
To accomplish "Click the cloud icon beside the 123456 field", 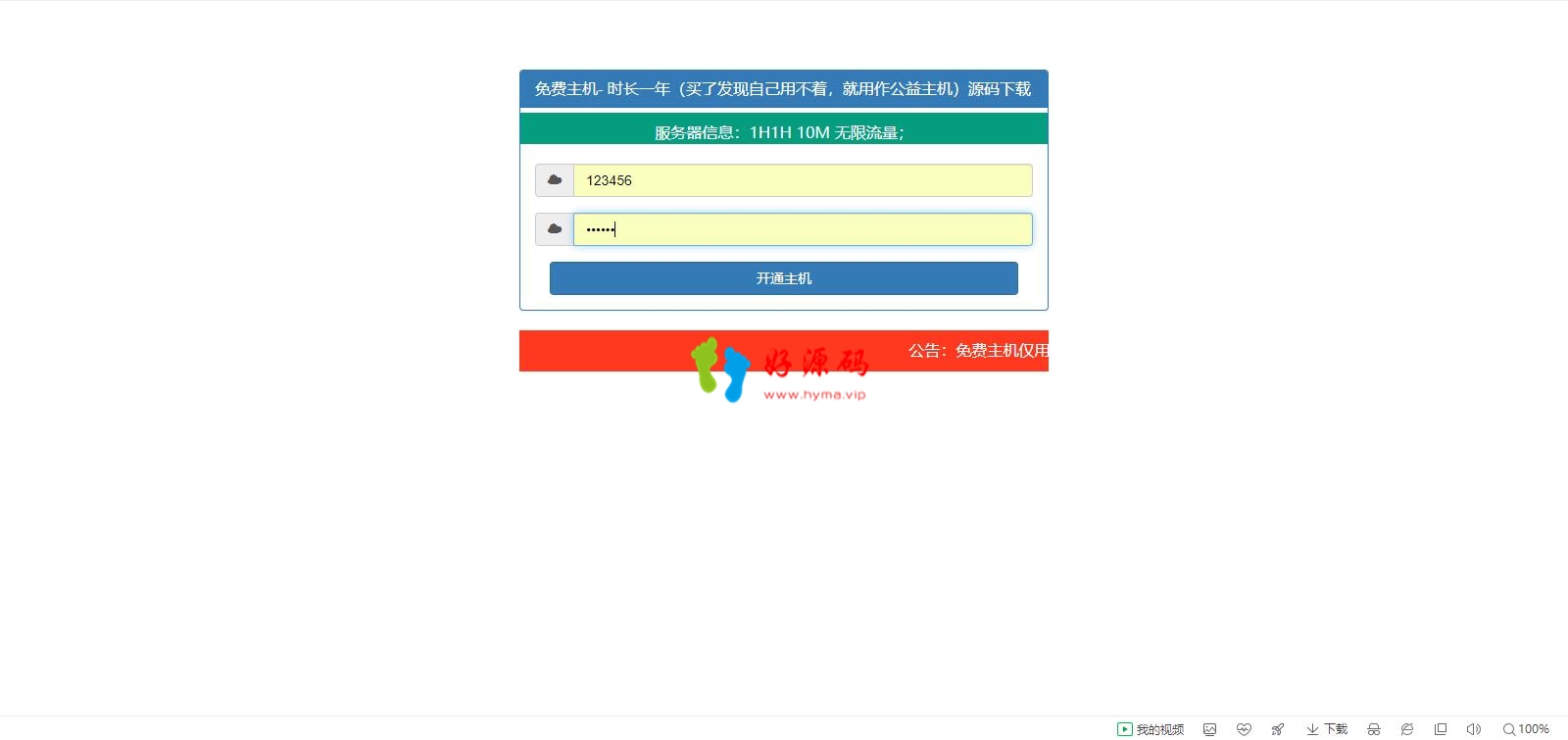I will tap(555, 180).
